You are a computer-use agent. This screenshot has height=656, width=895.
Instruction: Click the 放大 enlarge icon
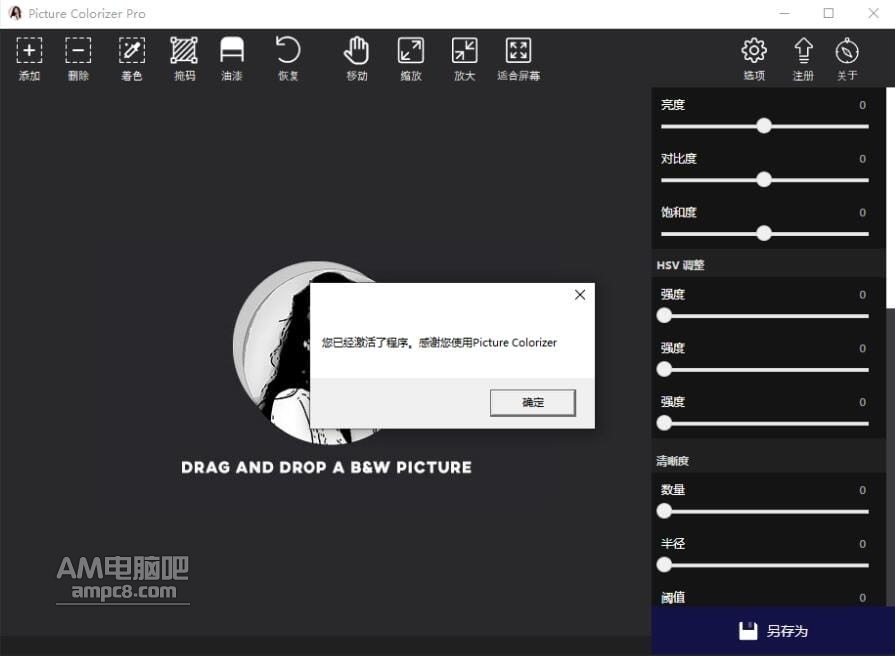[x=465, y=50]
